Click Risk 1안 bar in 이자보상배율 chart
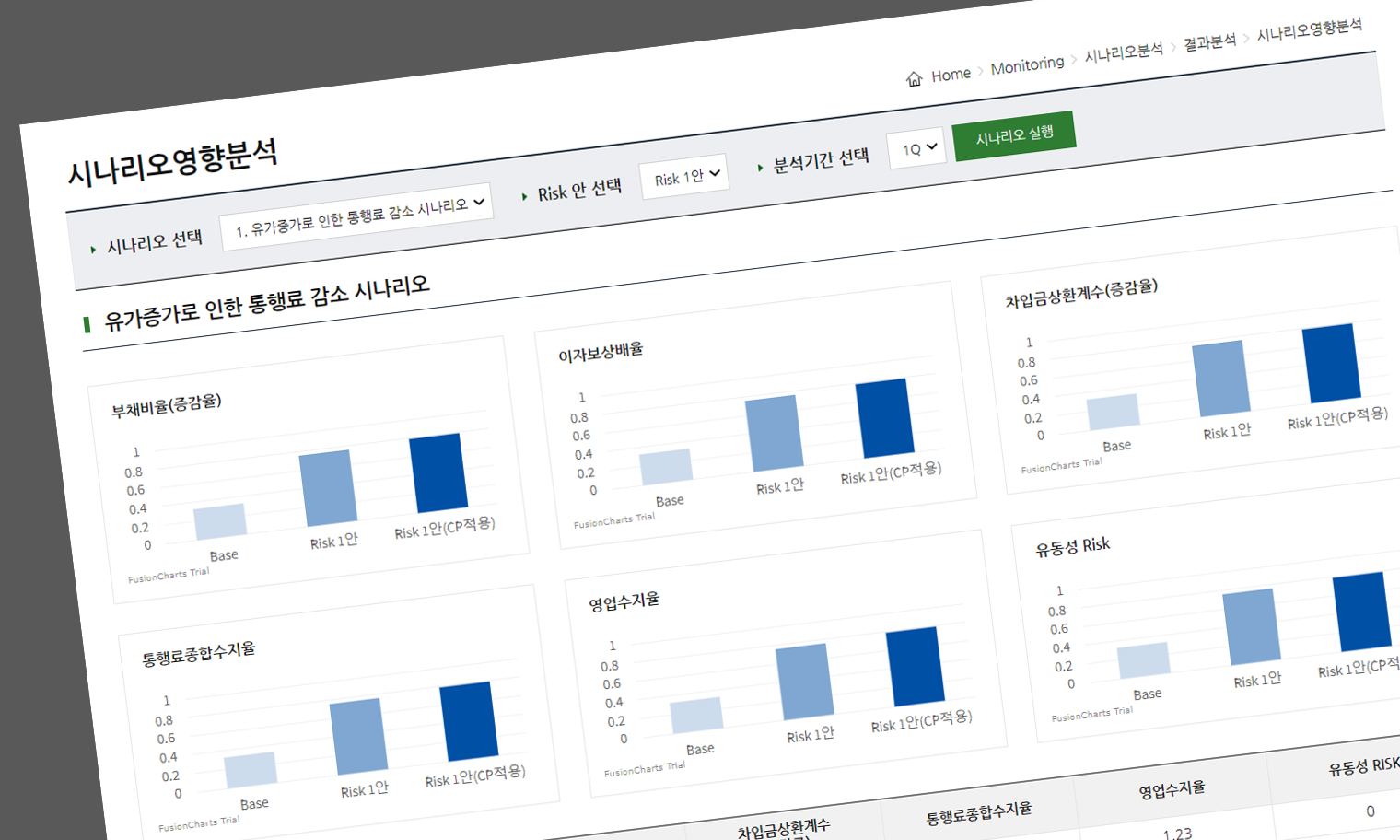 775,434
